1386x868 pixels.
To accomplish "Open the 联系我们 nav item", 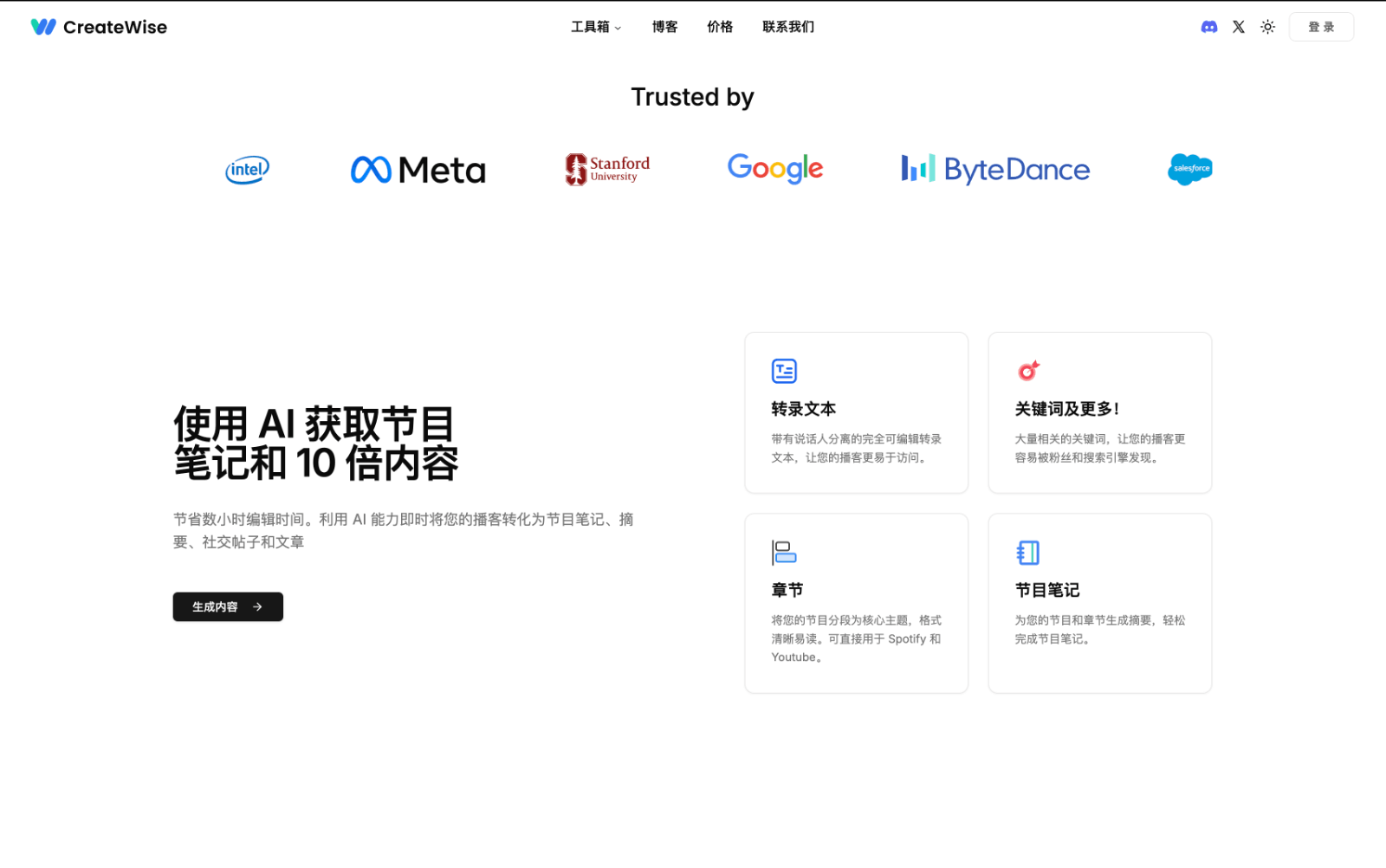I will pyautogui.click(x=788, y=27).
